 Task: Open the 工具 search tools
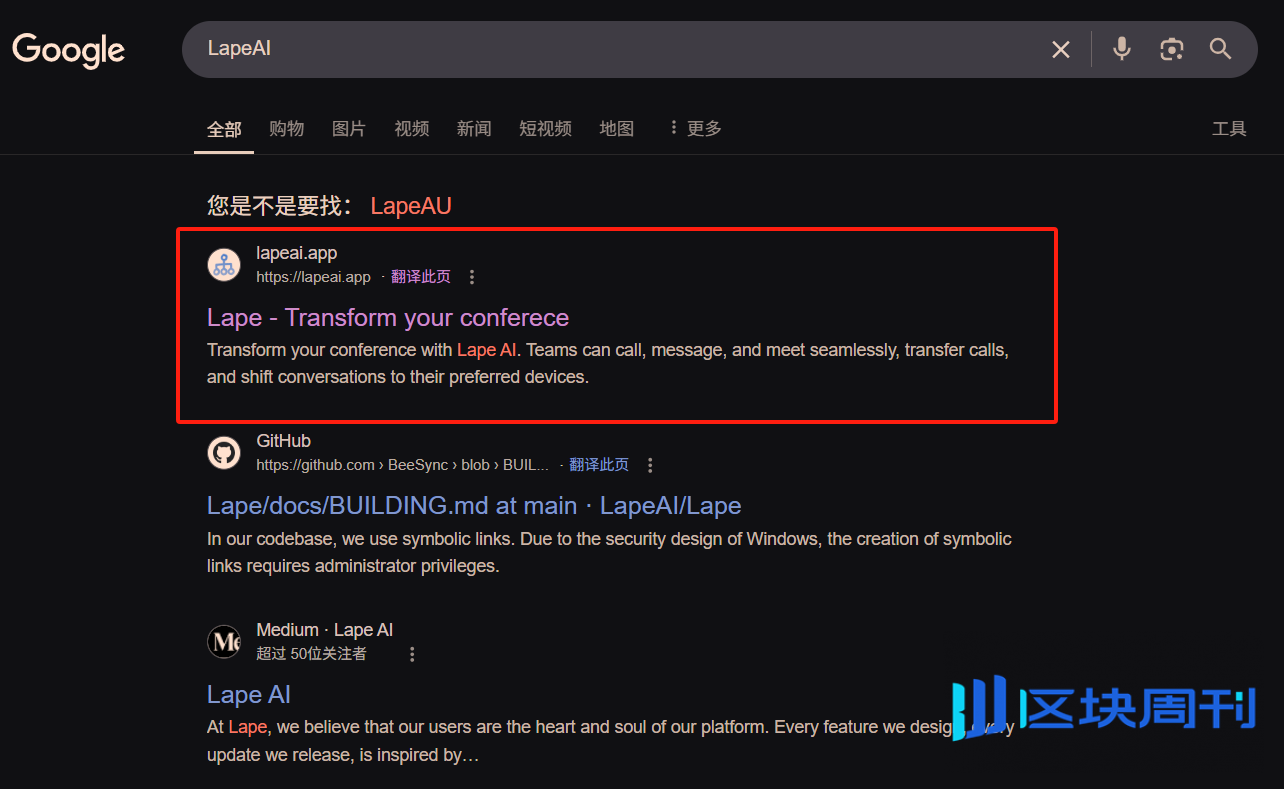(x=1229, y=128)
